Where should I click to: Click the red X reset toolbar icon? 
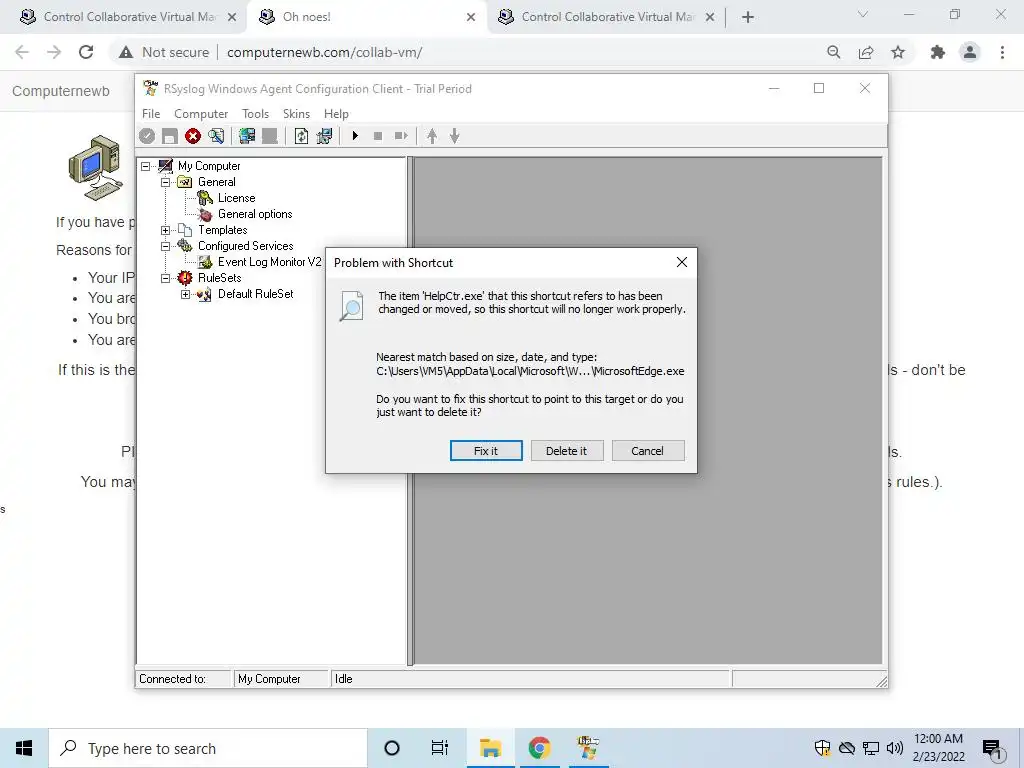click(193, 136)
